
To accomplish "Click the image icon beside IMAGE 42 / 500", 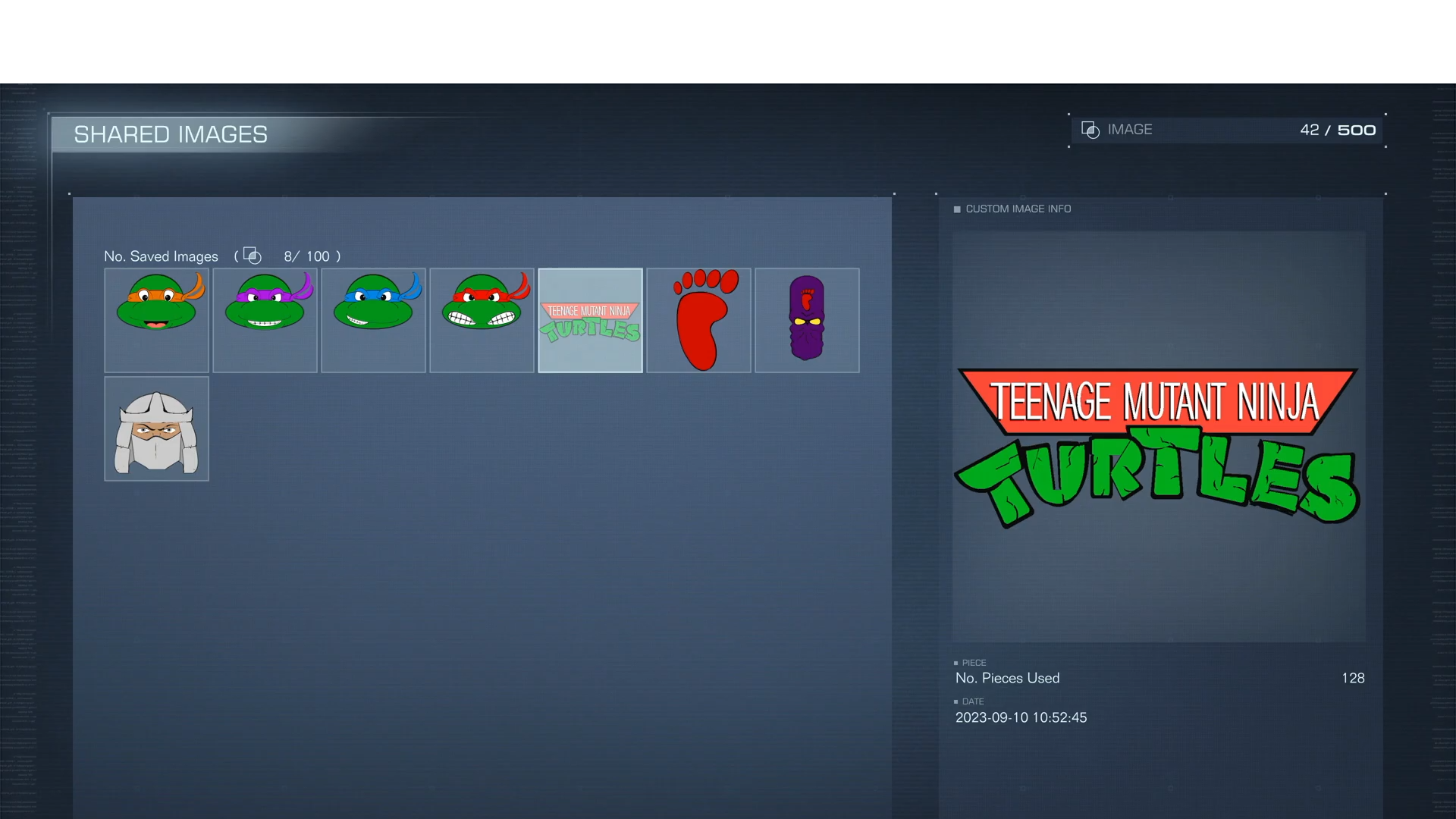I will 1090,130.
